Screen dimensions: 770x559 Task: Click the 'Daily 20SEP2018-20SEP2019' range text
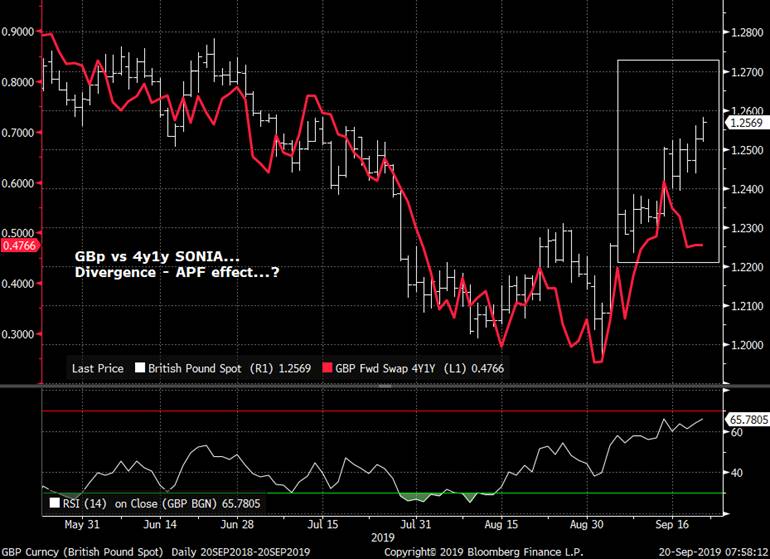point(241,552)
